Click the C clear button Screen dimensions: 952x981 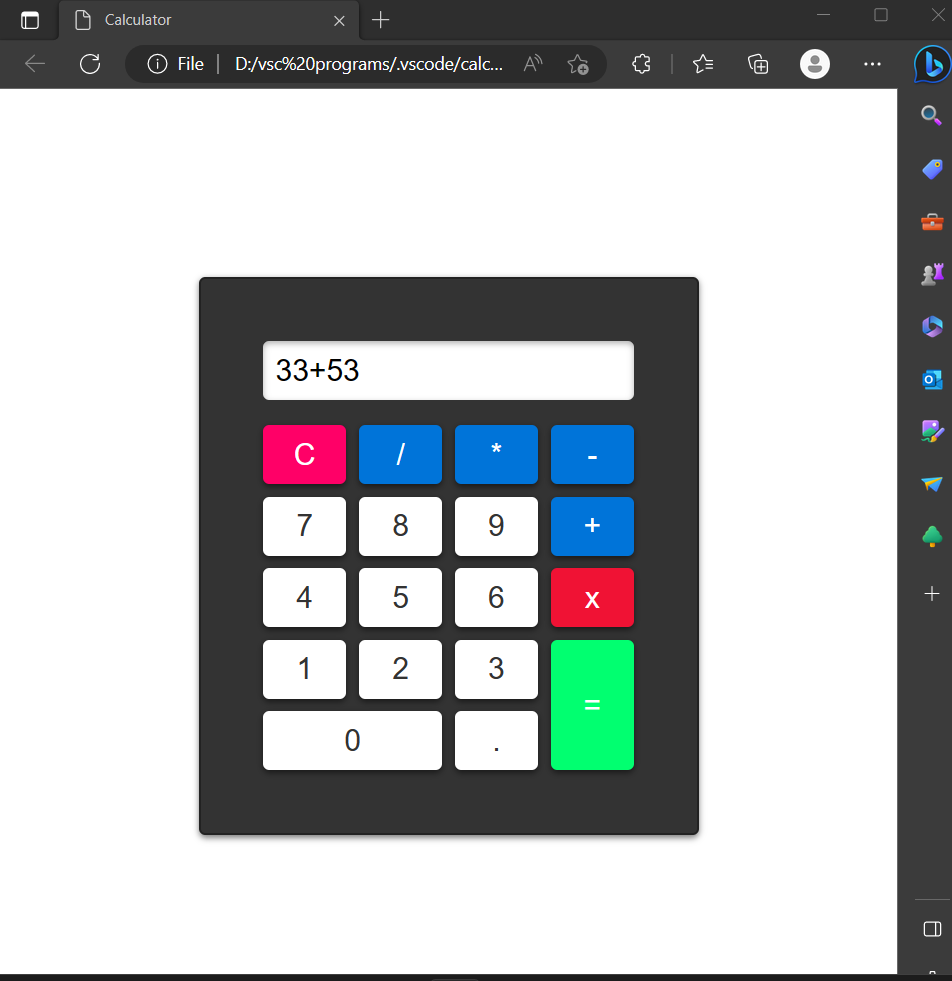click(x=304, y=454)
